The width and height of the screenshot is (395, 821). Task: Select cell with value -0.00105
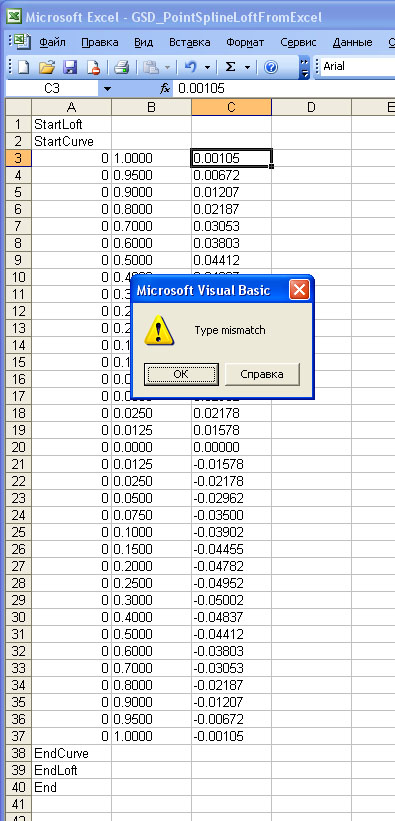[x=232, y=737]
